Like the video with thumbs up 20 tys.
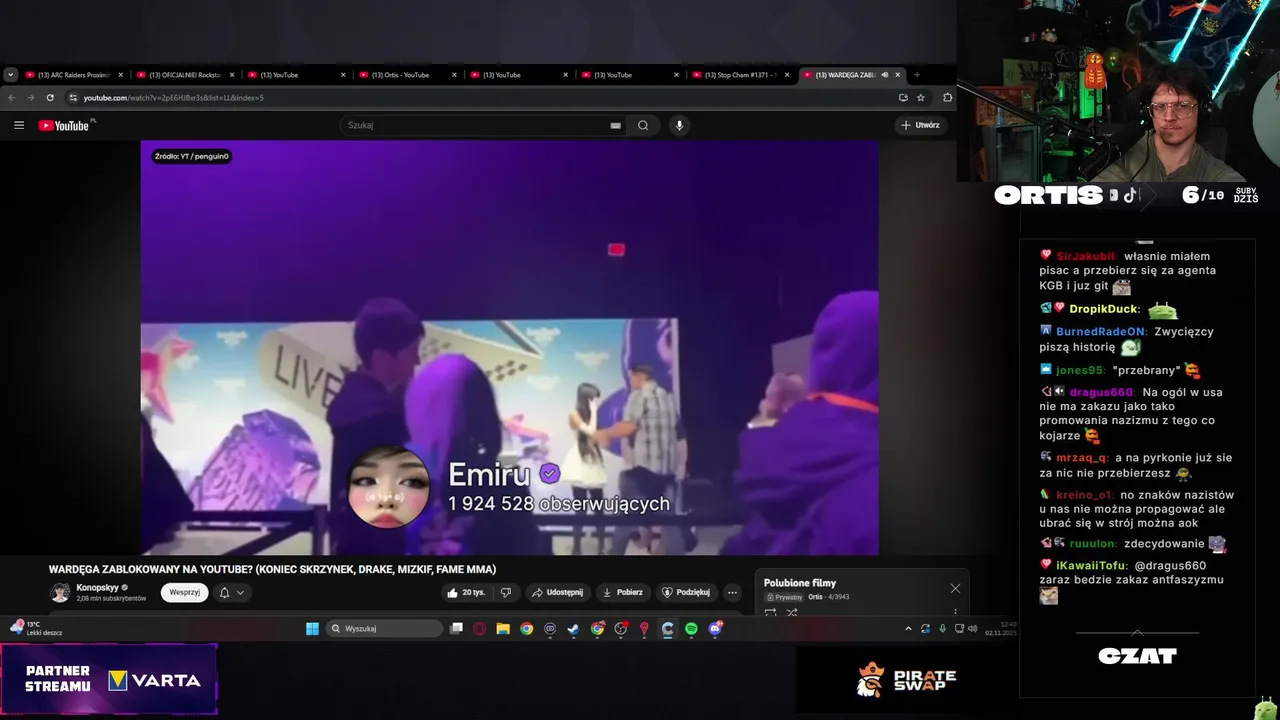The height and width of the screenshot is (720, 1280). click(467, 592)
